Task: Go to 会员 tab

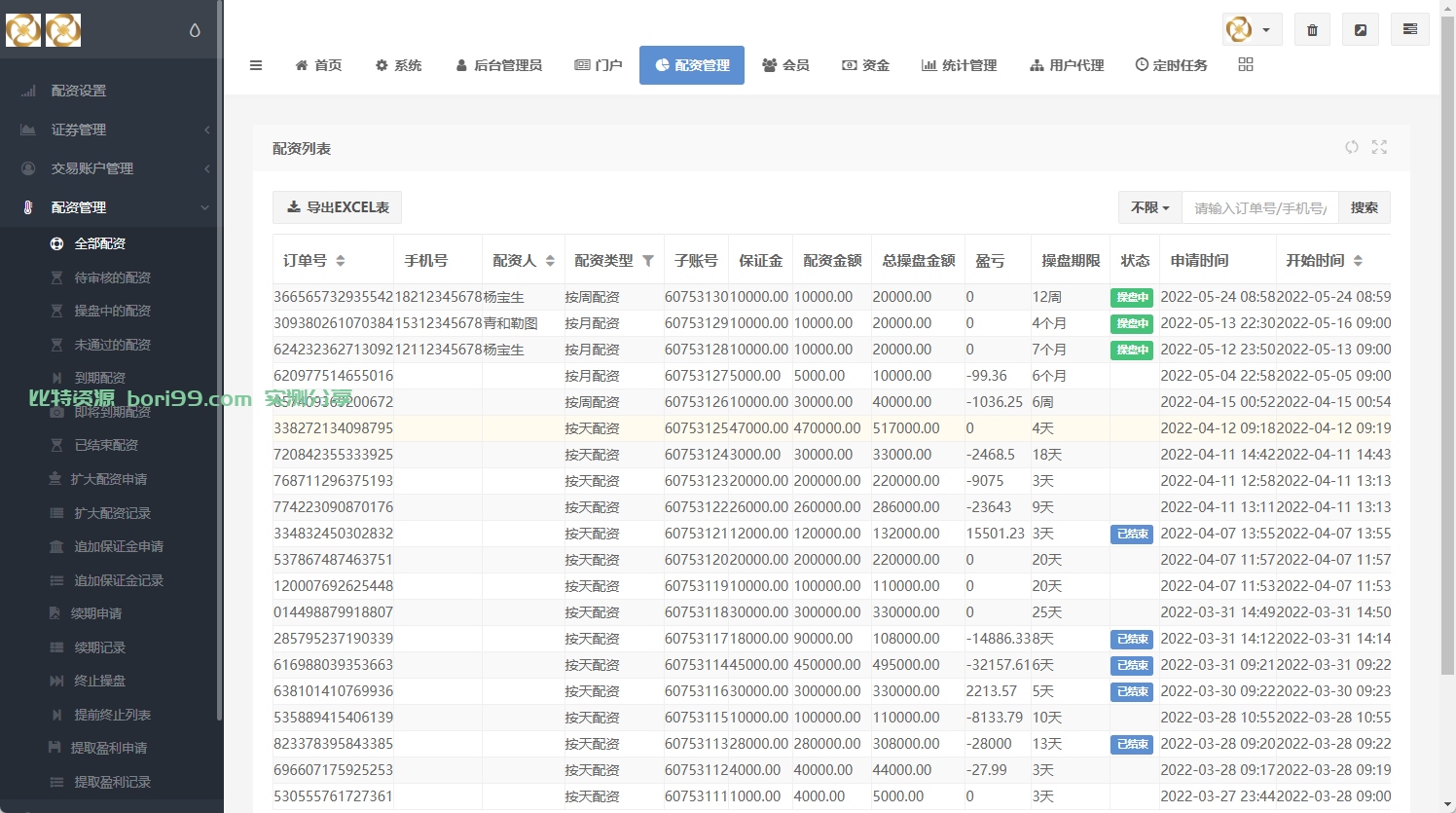Action: (x=785, y=65)
